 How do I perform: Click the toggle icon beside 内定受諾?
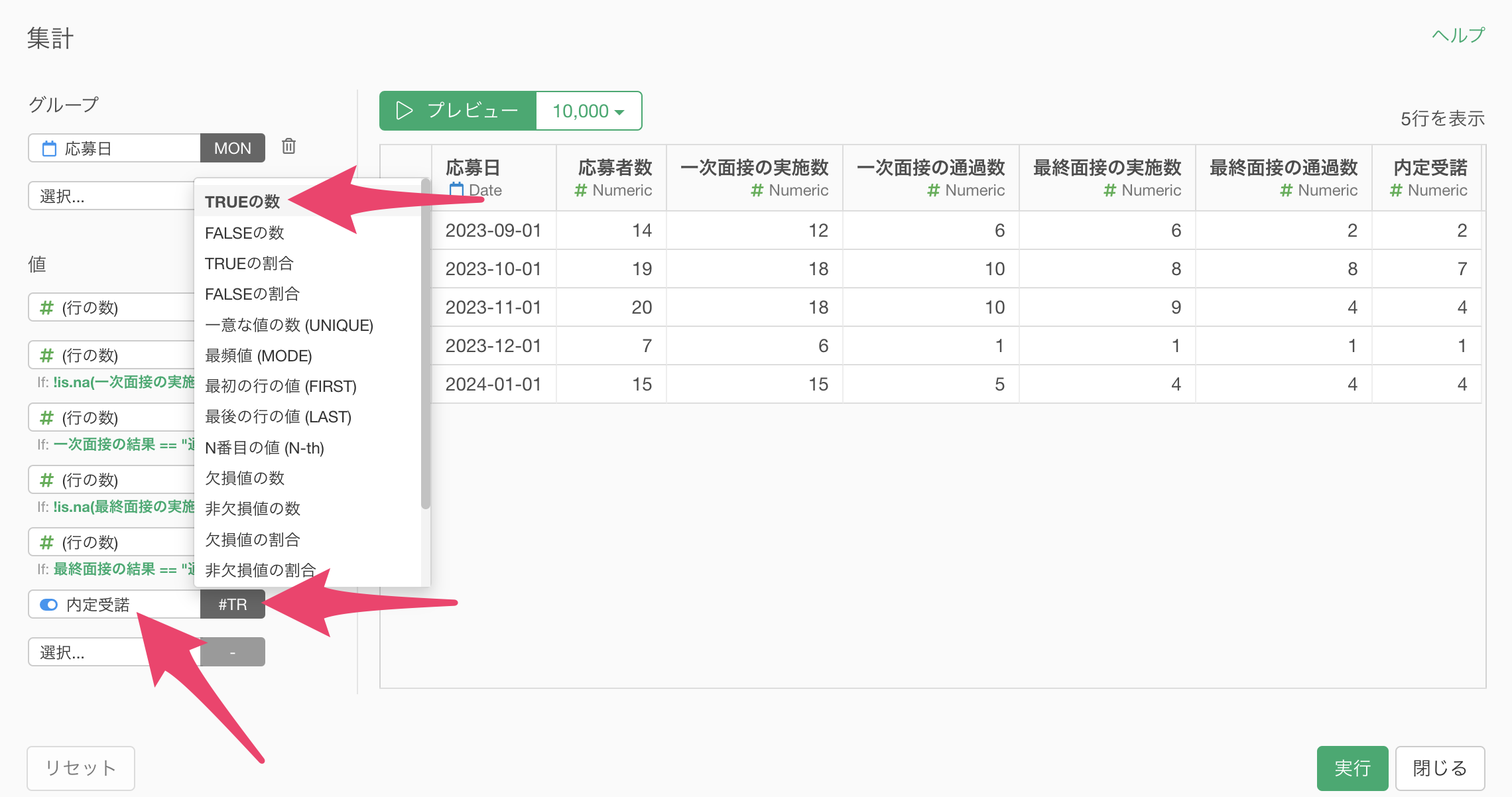click(49, 605)
